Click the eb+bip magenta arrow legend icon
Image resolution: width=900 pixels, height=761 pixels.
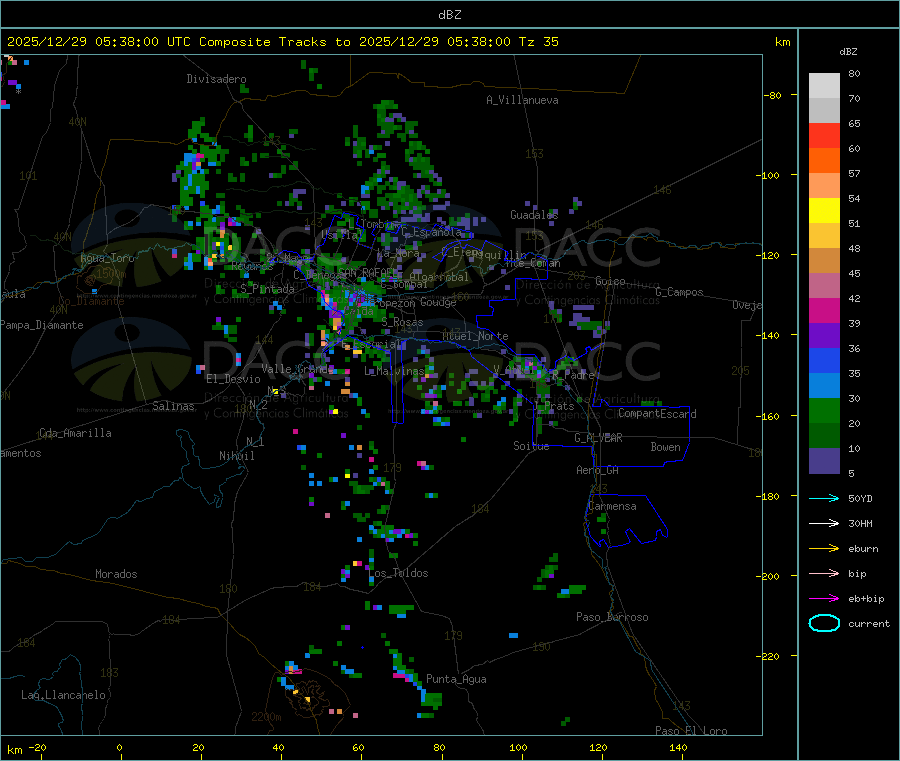tap(824, 599)
